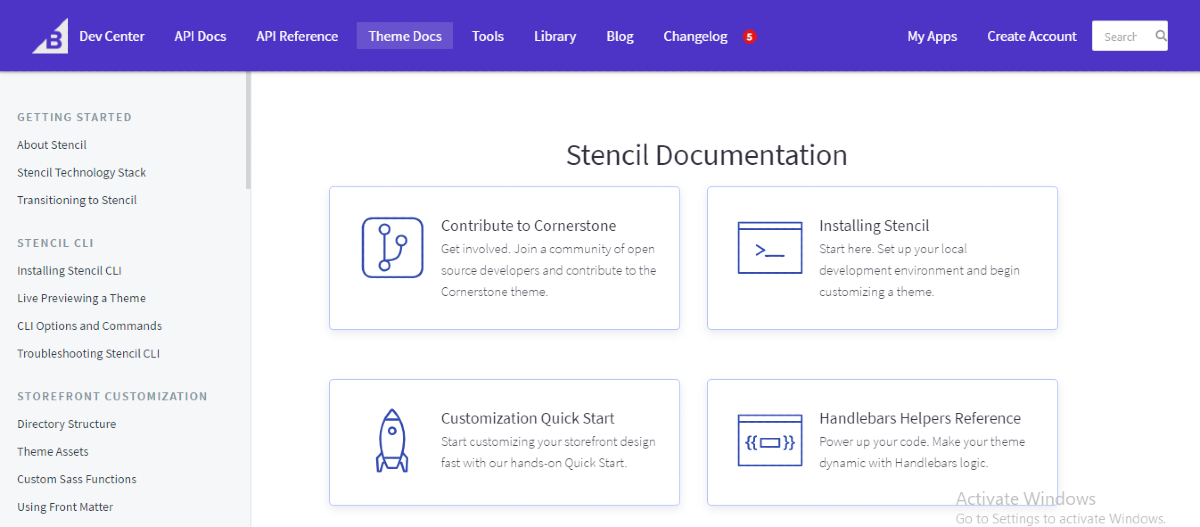
Task: Select Live Previewing a Theme sidebar link
Action: coord(81,298)
